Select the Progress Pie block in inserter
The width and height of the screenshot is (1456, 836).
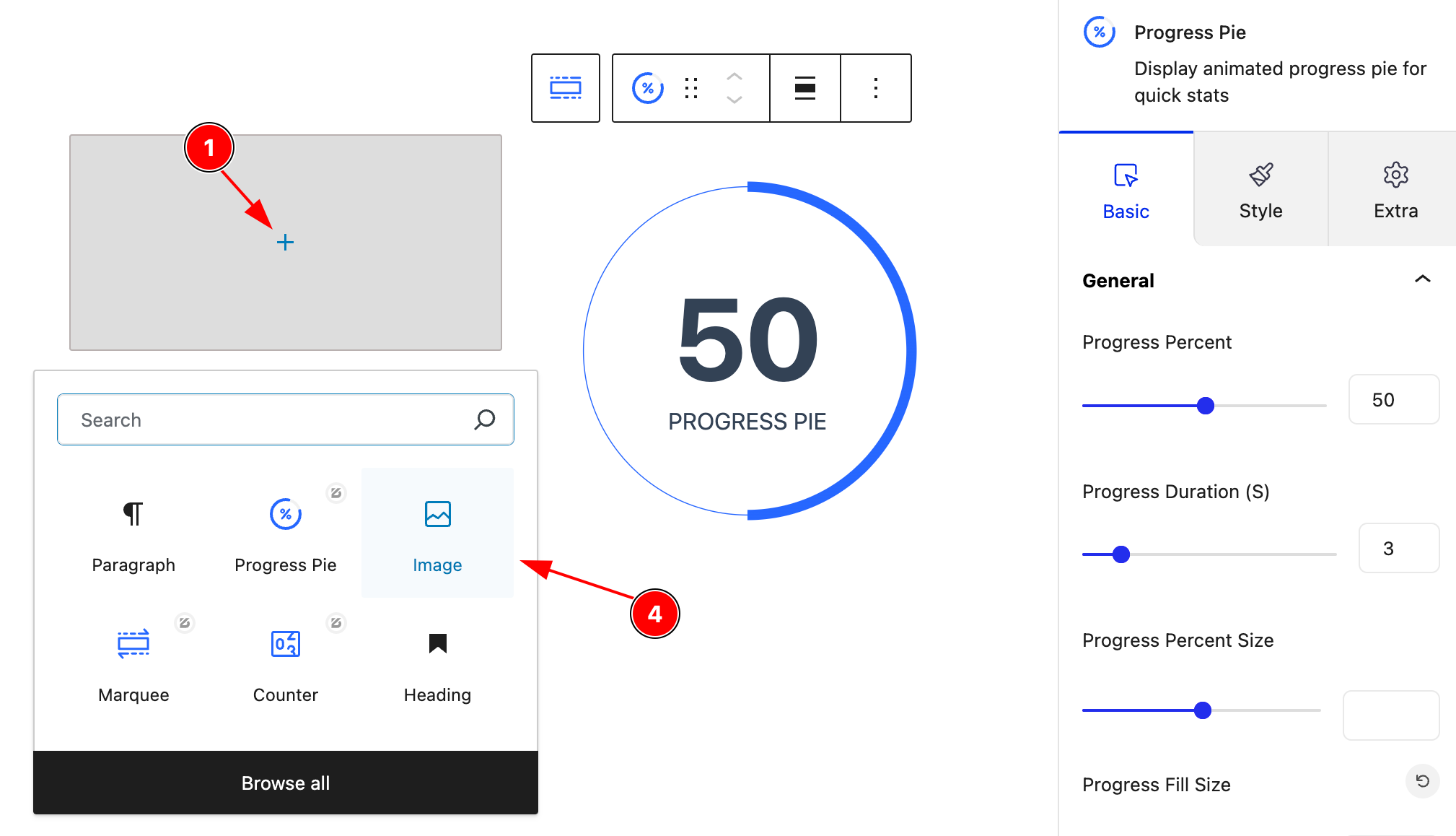[285, 533]
